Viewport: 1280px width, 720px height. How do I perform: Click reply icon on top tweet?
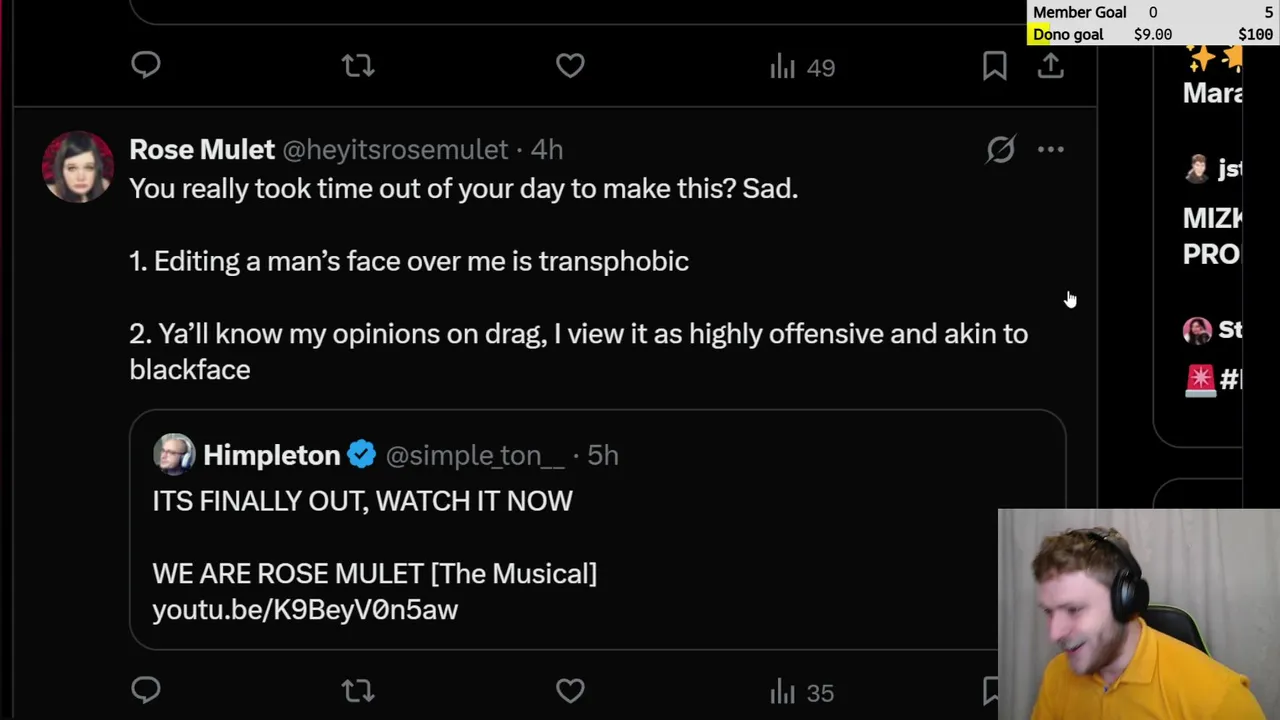[x=146, y=66]
